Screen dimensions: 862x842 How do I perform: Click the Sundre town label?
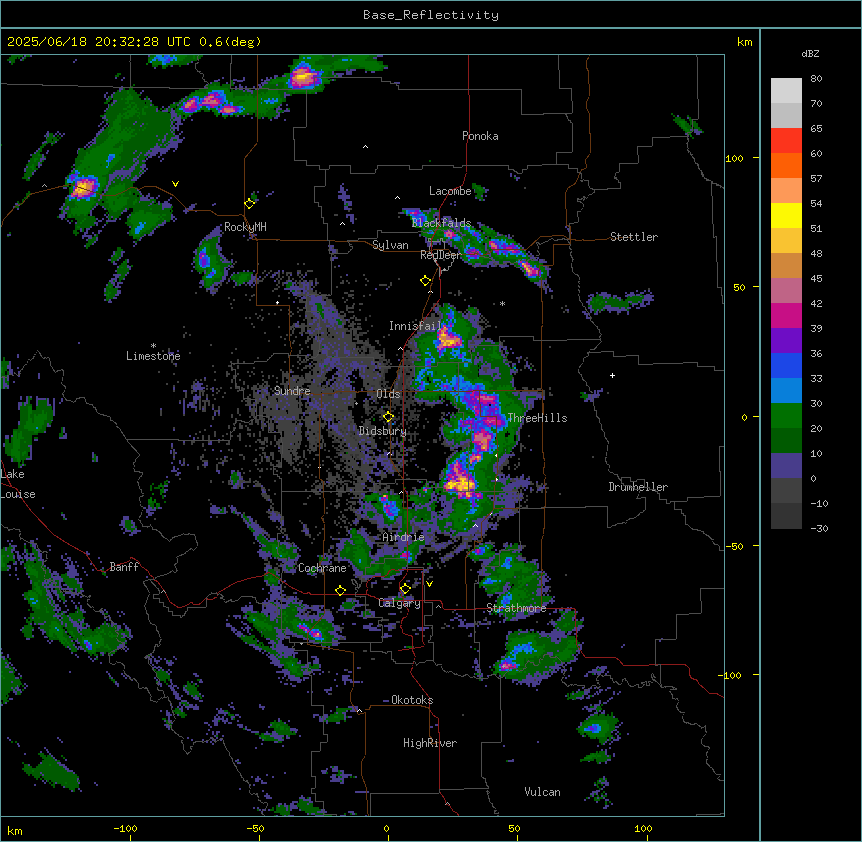coord(292,391)
